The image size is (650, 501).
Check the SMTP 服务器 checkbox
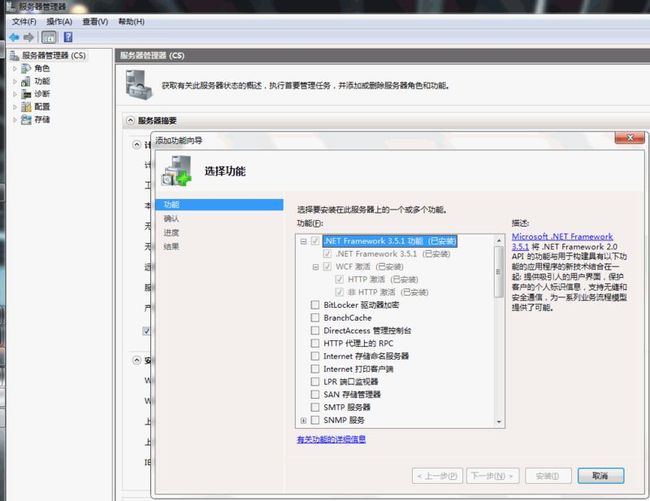coord(315,407)
